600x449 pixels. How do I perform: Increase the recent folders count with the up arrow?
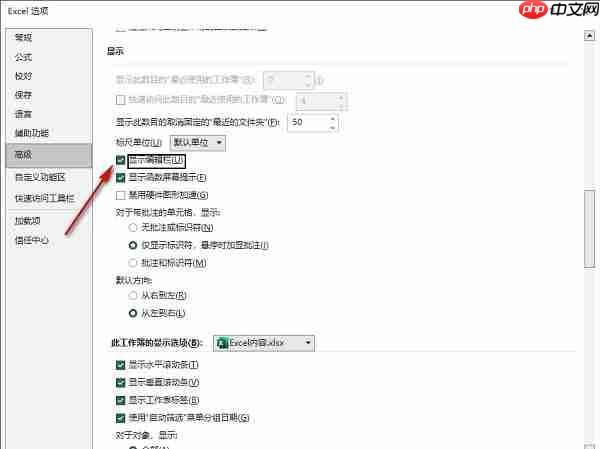(x=333, y=118)
